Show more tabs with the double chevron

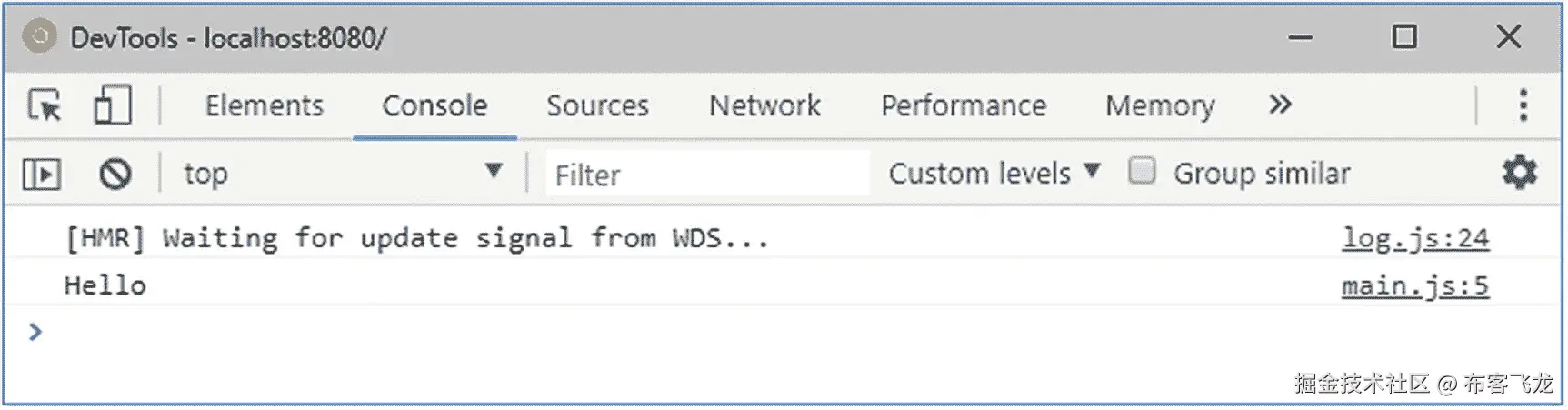pyautogui.click(x=1280, y=105)
